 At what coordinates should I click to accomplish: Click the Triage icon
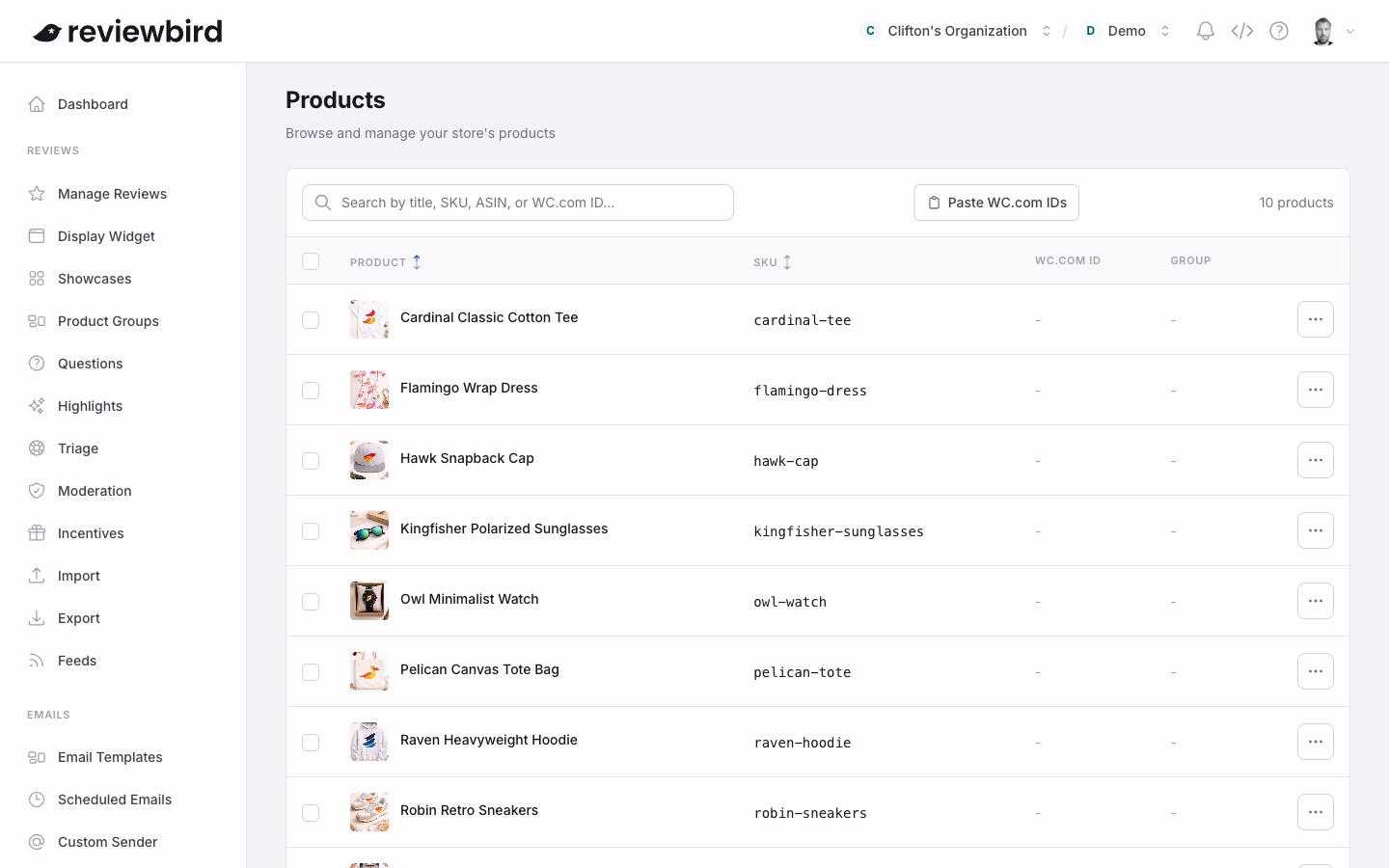click(x=37, y=448)
